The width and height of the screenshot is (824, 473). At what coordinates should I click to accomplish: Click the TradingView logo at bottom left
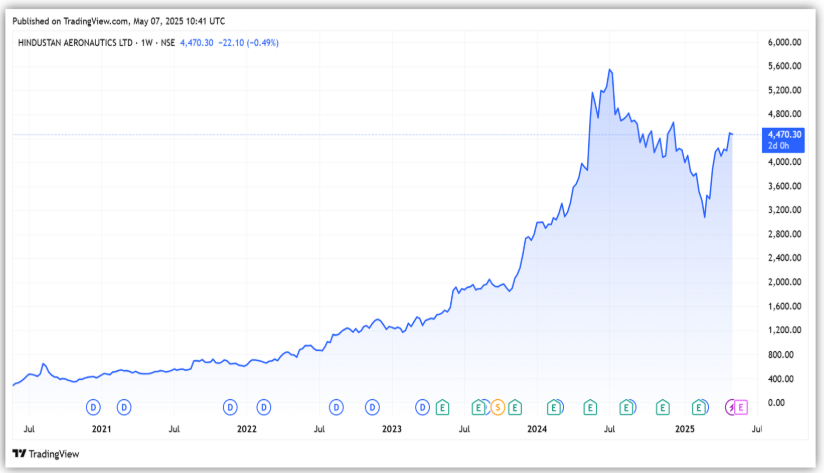49,453
